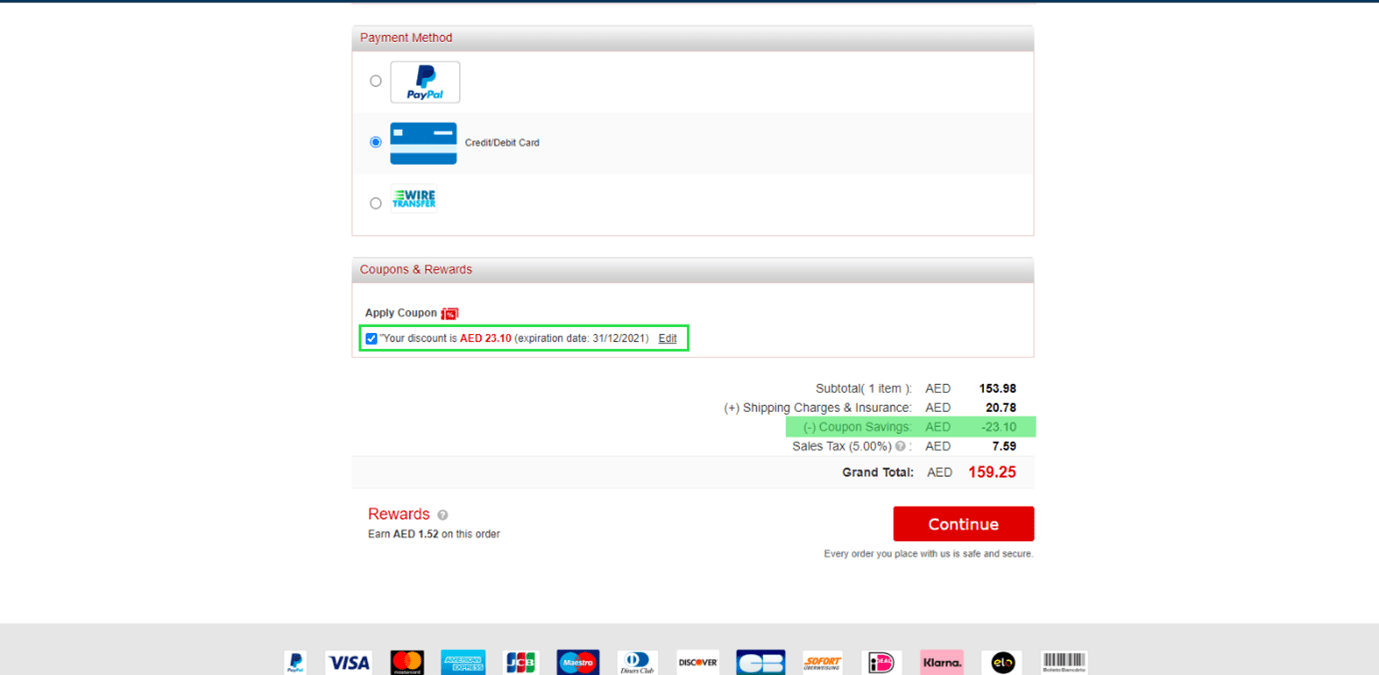Screen dimensions: 1379x675
Task: Click the Visa logo in the footer
Action: (349, 662)
